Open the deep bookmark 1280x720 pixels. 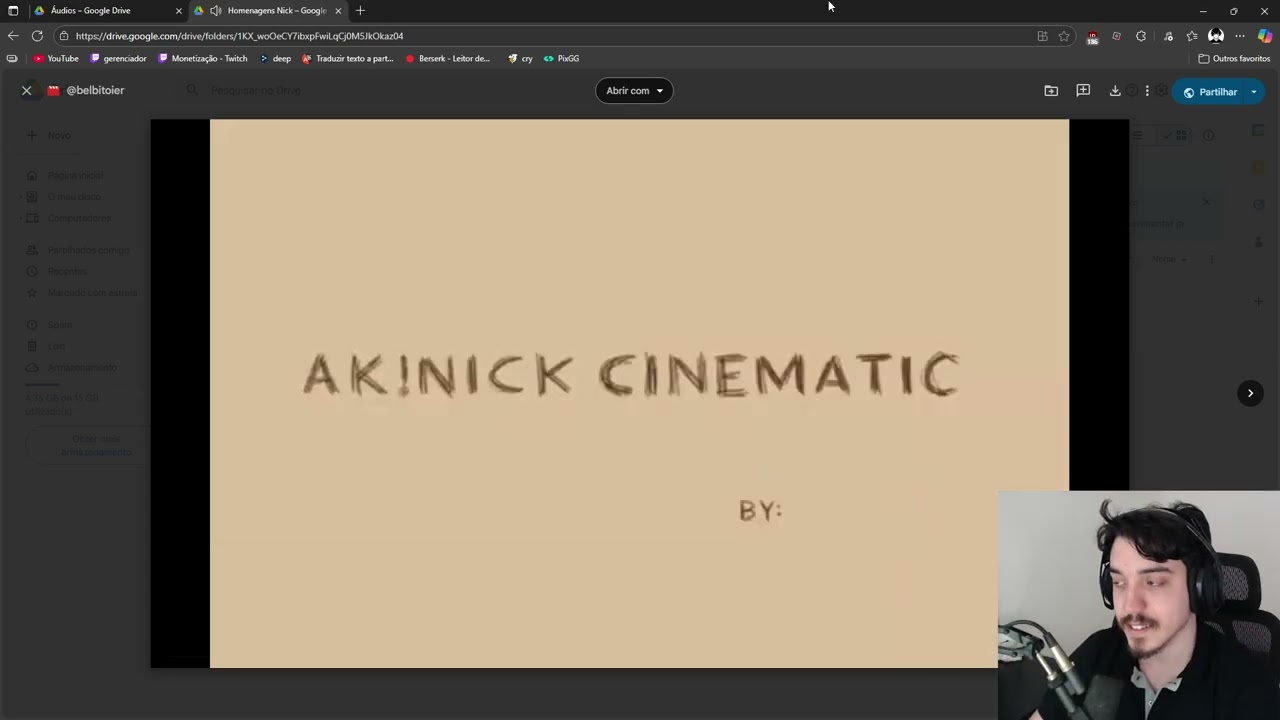pyautogui.click(x=275, y=59)
